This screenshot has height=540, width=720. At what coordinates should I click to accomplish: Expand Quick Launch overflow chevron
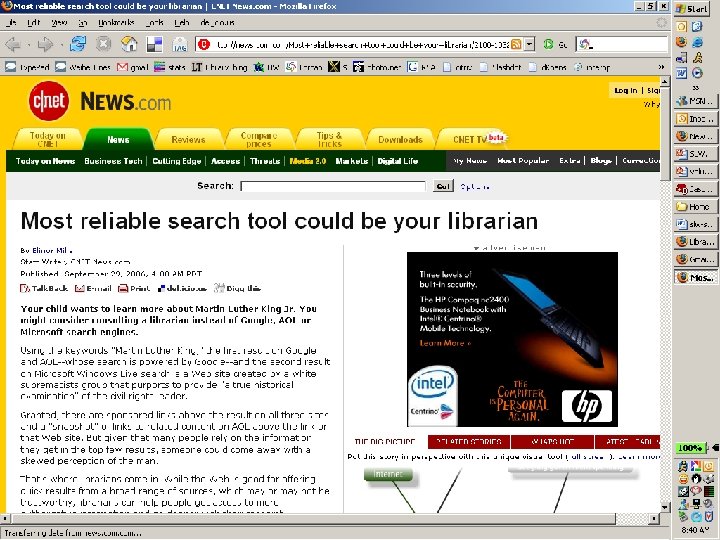[696, 87]
